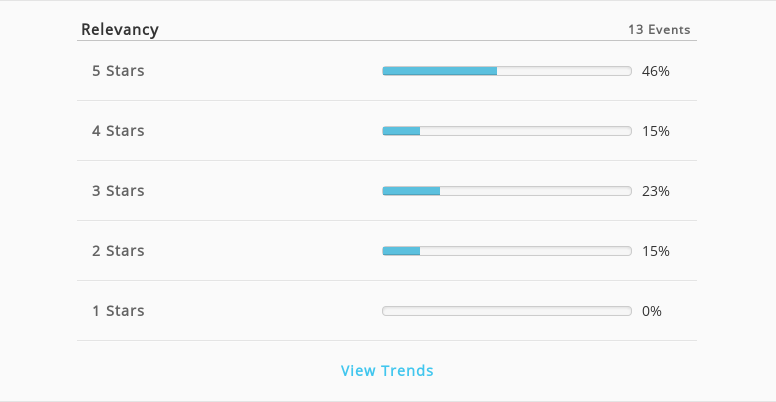Click the 46% percentage value

(656, 71)
